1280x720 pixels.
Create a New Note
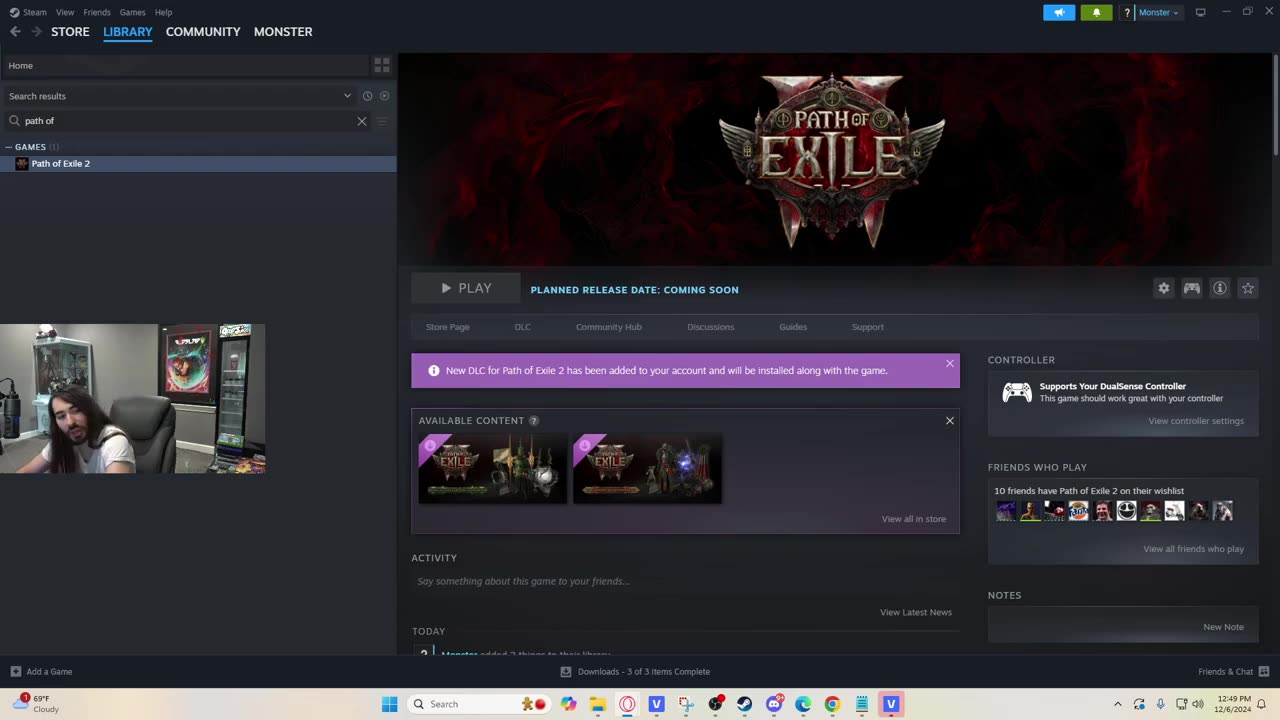click(1223, 627)
